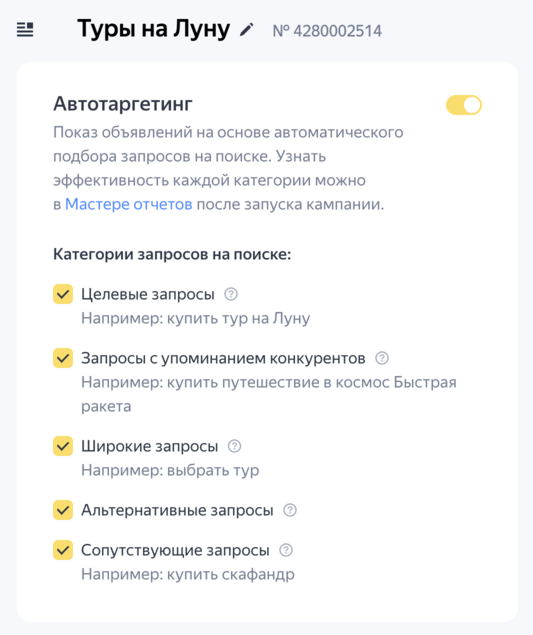
Task: Uncheck Запросы с упоминанием конкурентов checkbox
Action: pyautogui.click(x=63, y=358)
